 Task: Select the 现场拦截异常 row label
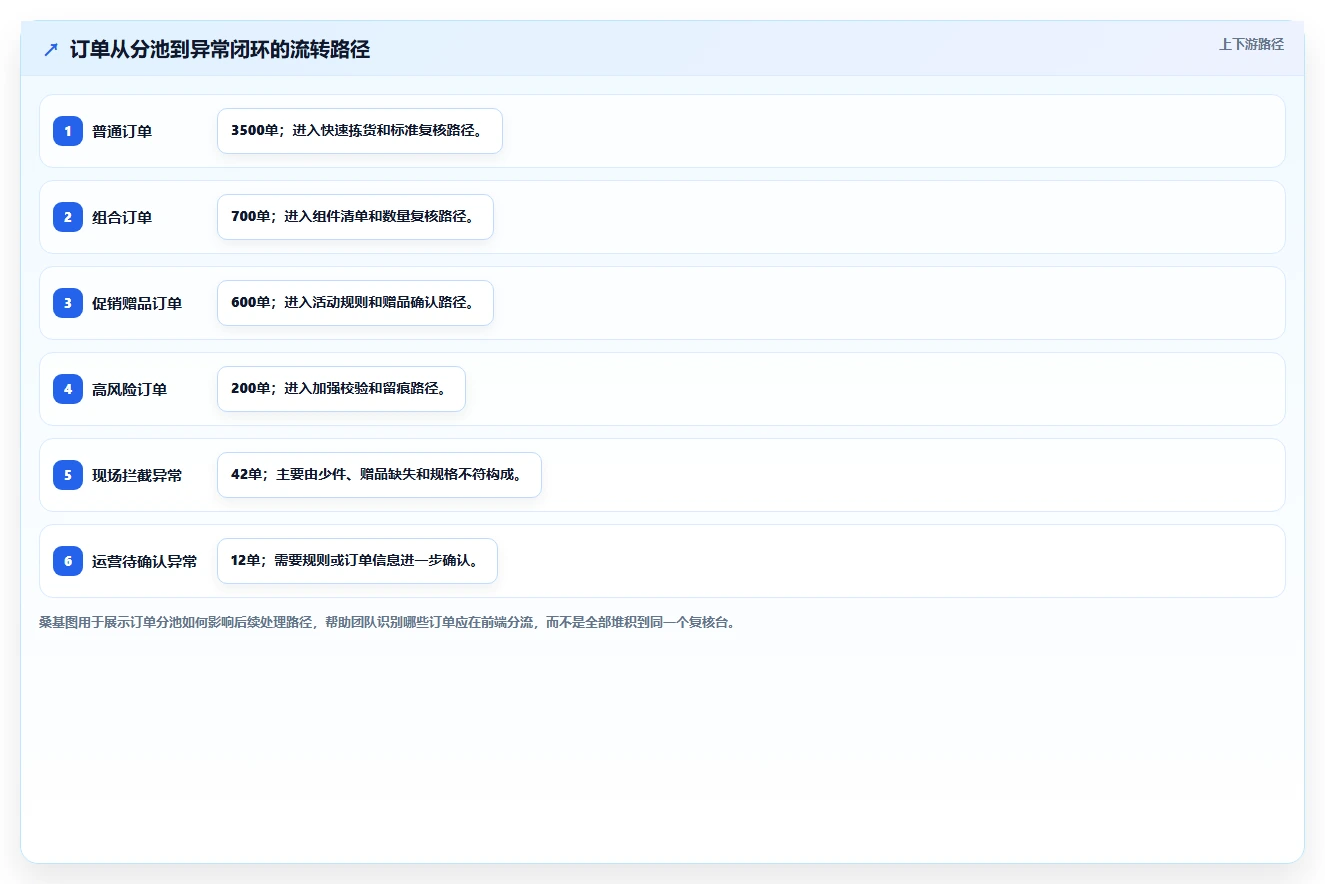[137, 475]
